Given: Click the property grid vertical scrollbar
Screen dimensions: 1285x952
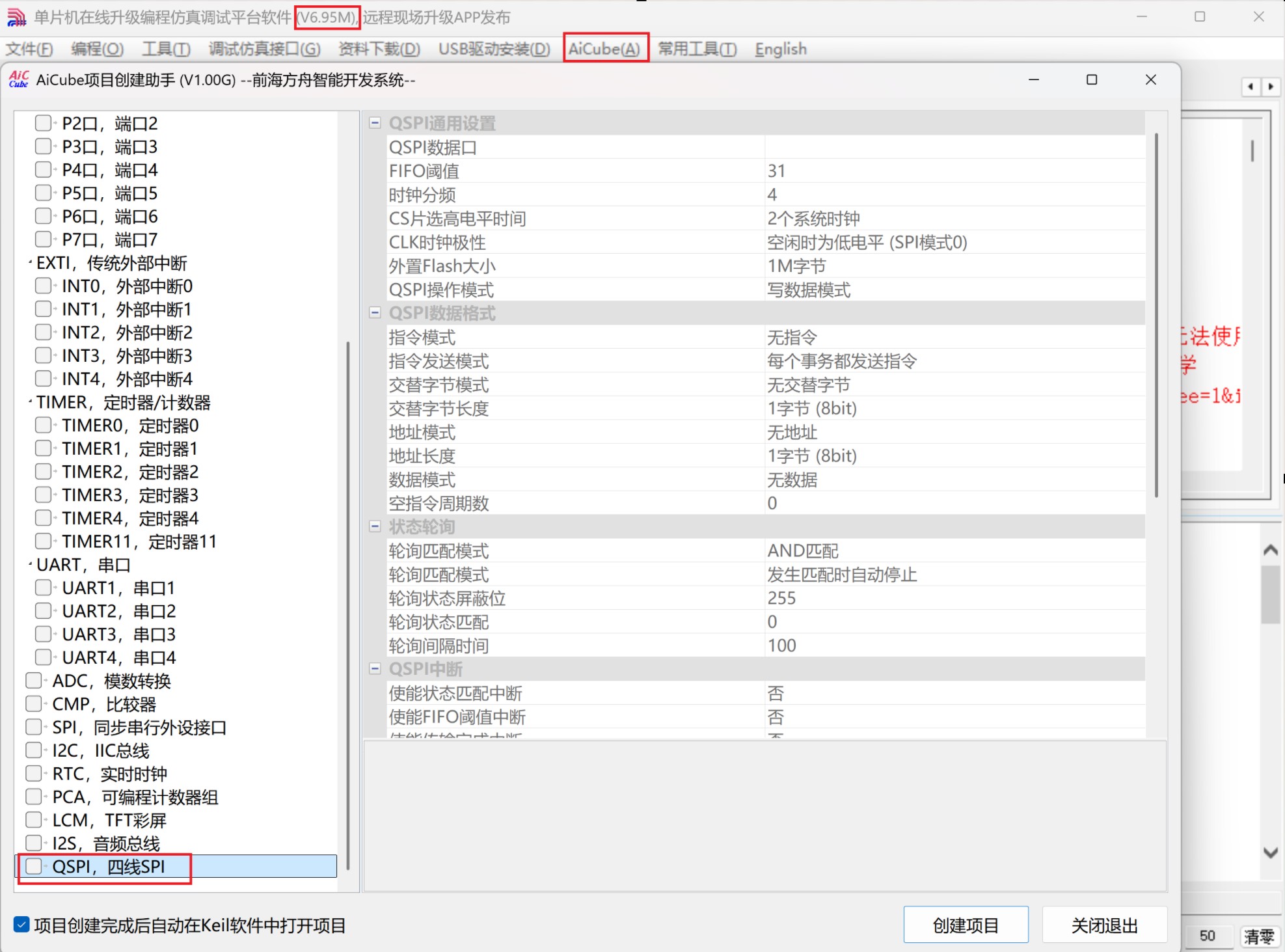Looking at the screenshot, I should click(1156, 316).
